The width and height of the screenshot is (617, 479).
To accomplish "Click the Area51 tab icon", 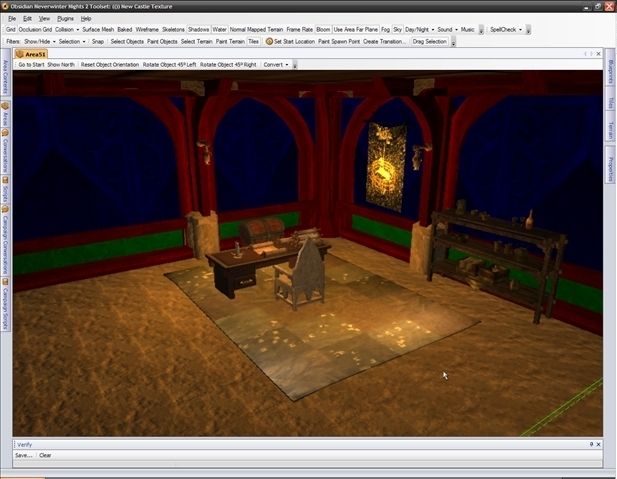I will (19, 54).
